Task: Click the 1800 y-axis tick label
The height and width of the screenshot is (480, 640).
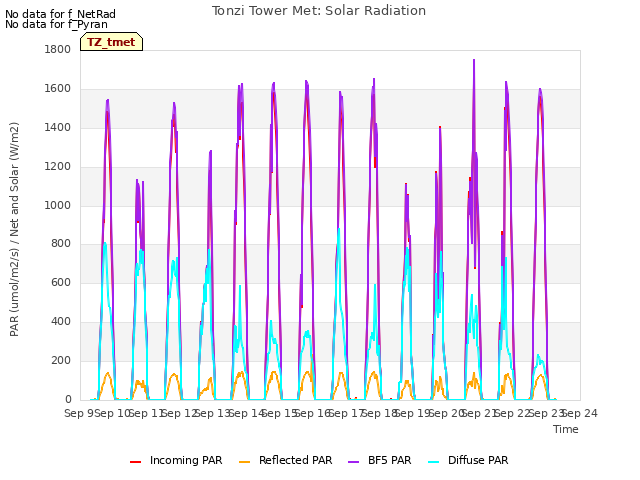Action: click(58, 49)
